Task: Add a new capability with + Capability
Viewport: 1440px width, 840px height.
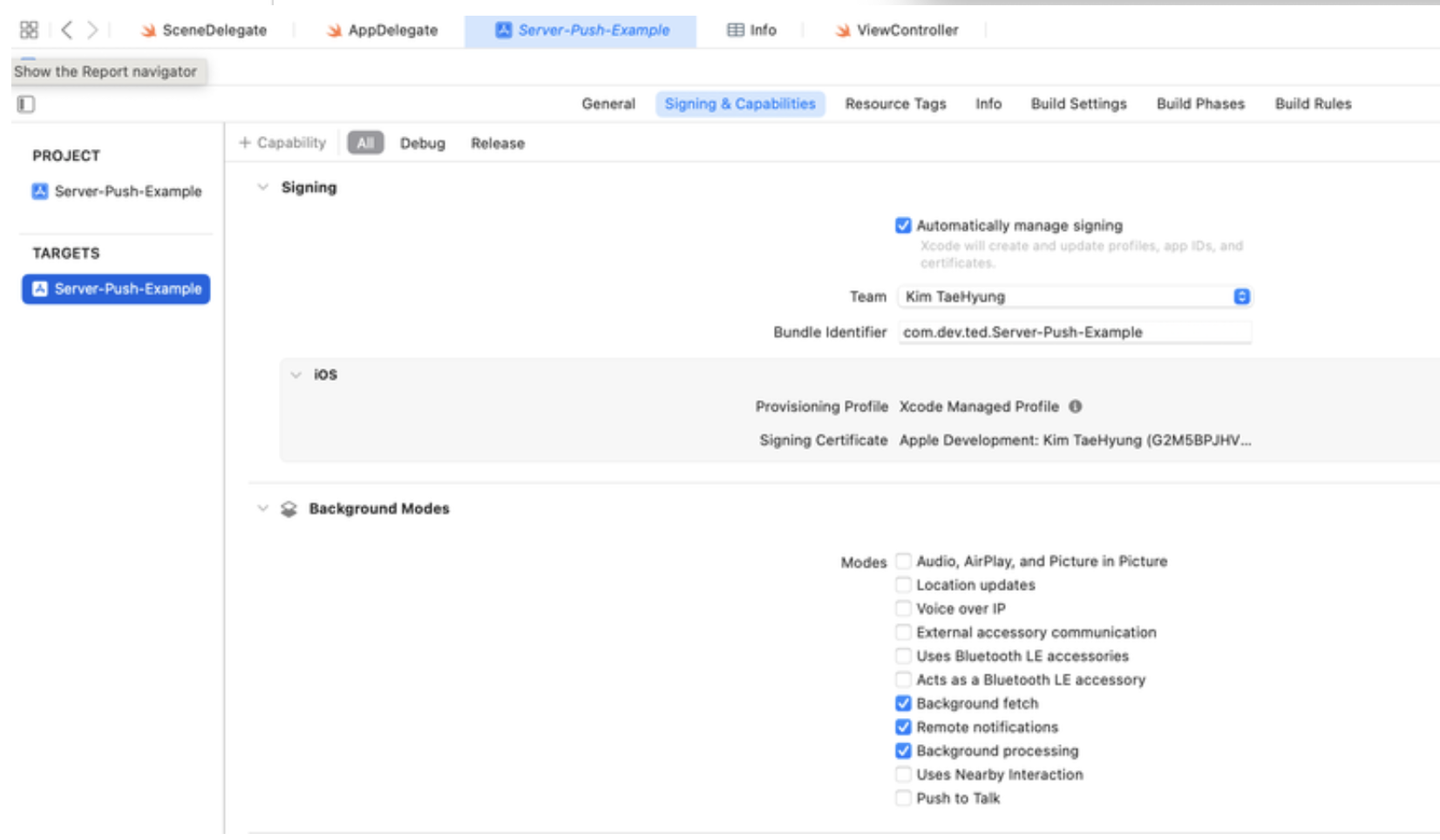Action: (282, 143)
